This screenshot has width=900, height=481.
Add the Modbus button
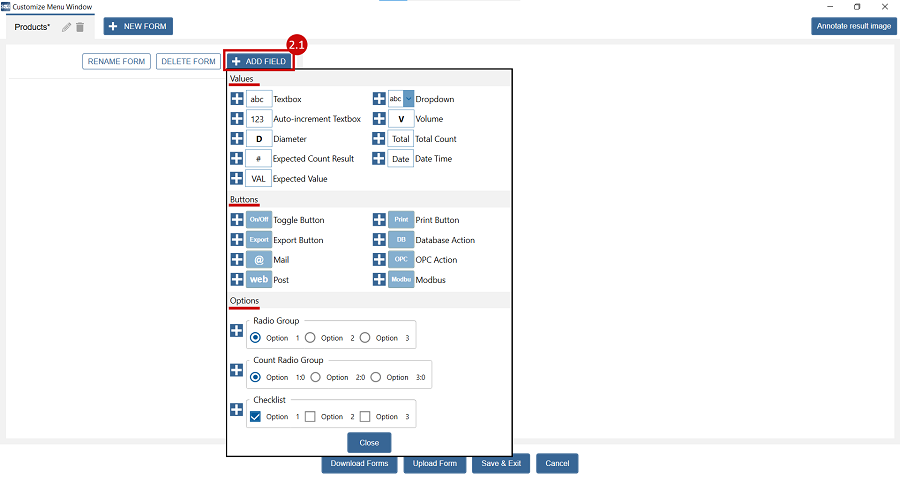379,280
